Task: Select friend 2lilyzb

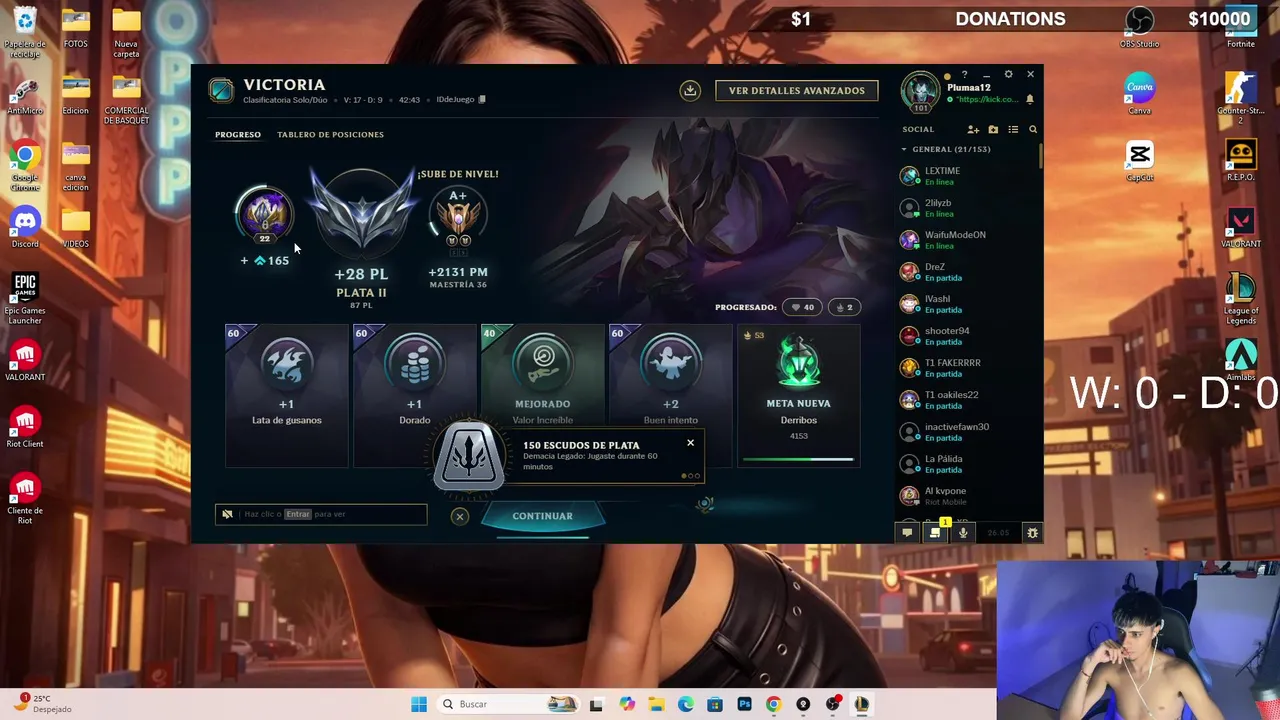Action: coord(965,208)
